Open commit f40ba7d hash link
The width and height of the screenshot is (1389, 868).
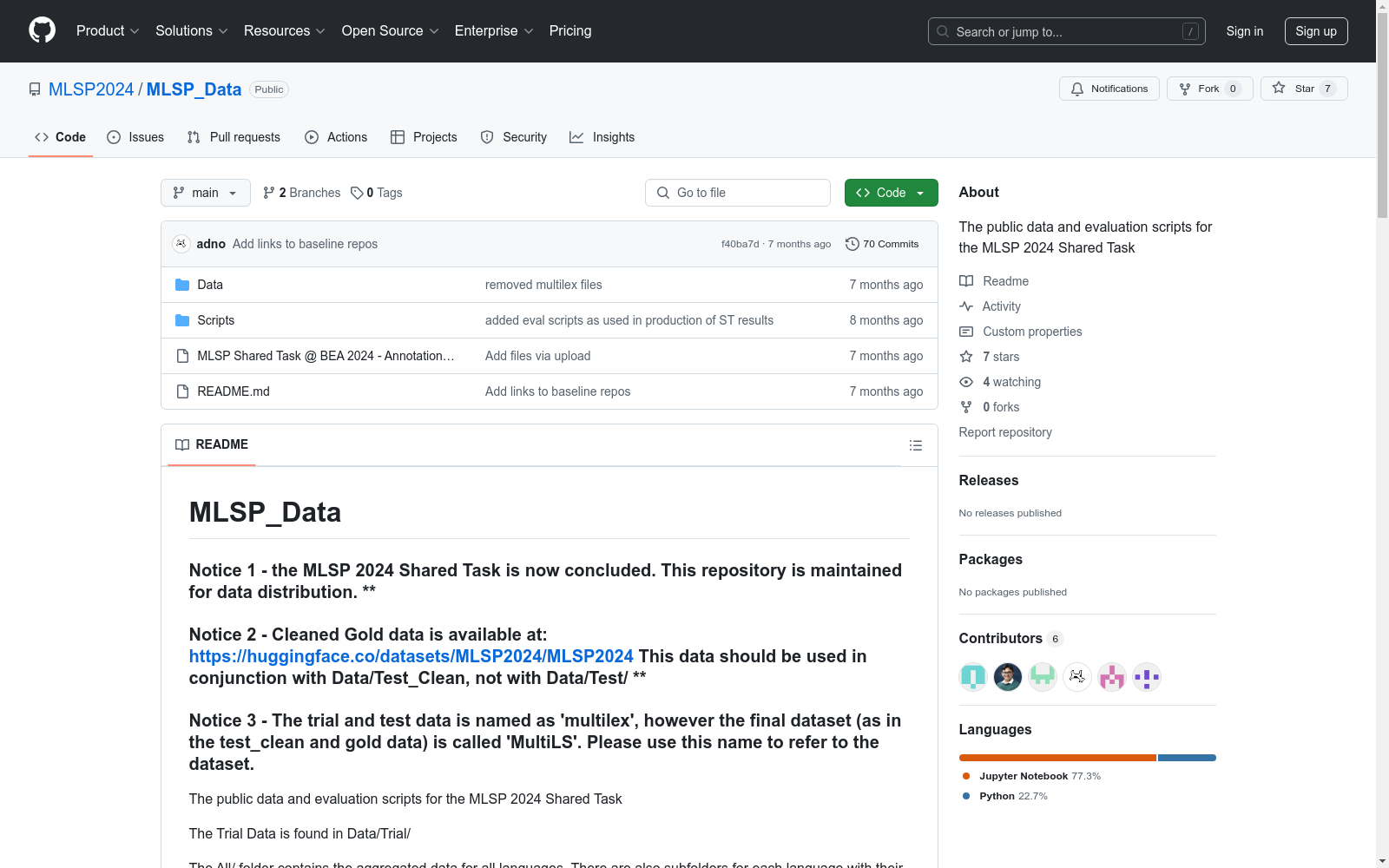(741, 244)
